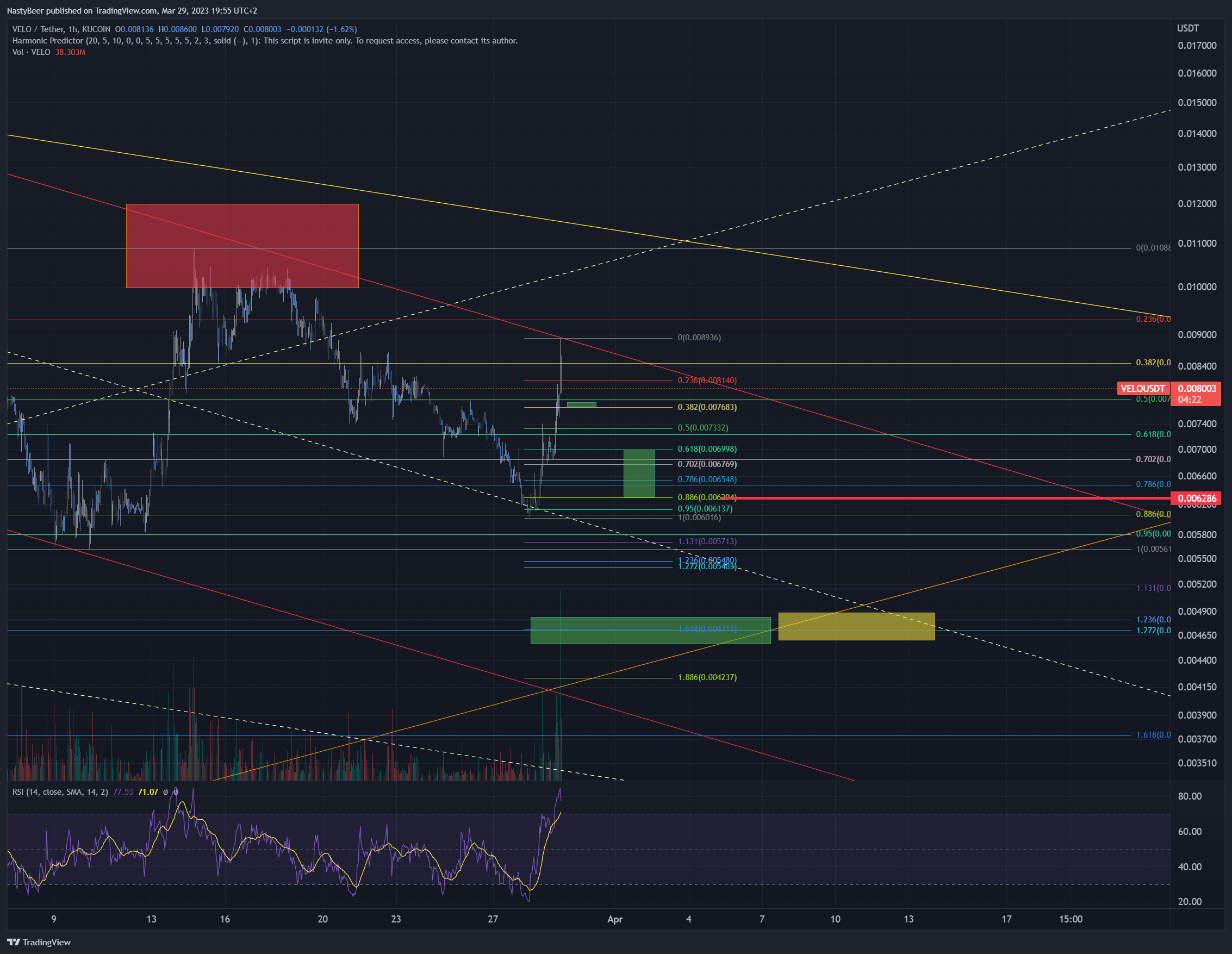
Task: Click the fib label 1.618(0.004711) inside green box
Action: pyautogui.click(x=707, y=628)
